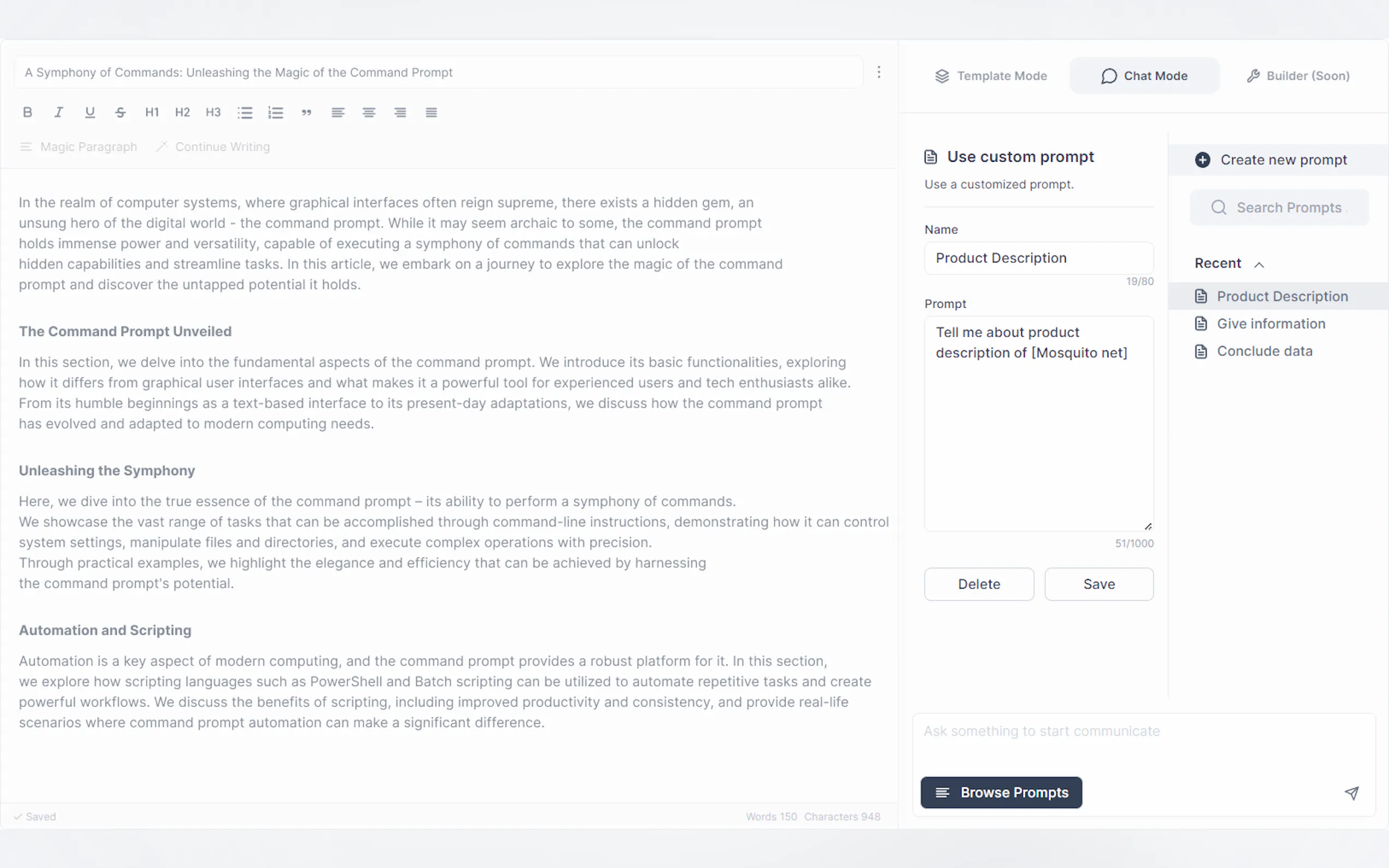Image resolution: width=1389 pixels, height=868 pixels.
Task: Toggle bold formatting
Action: point(27,113)
